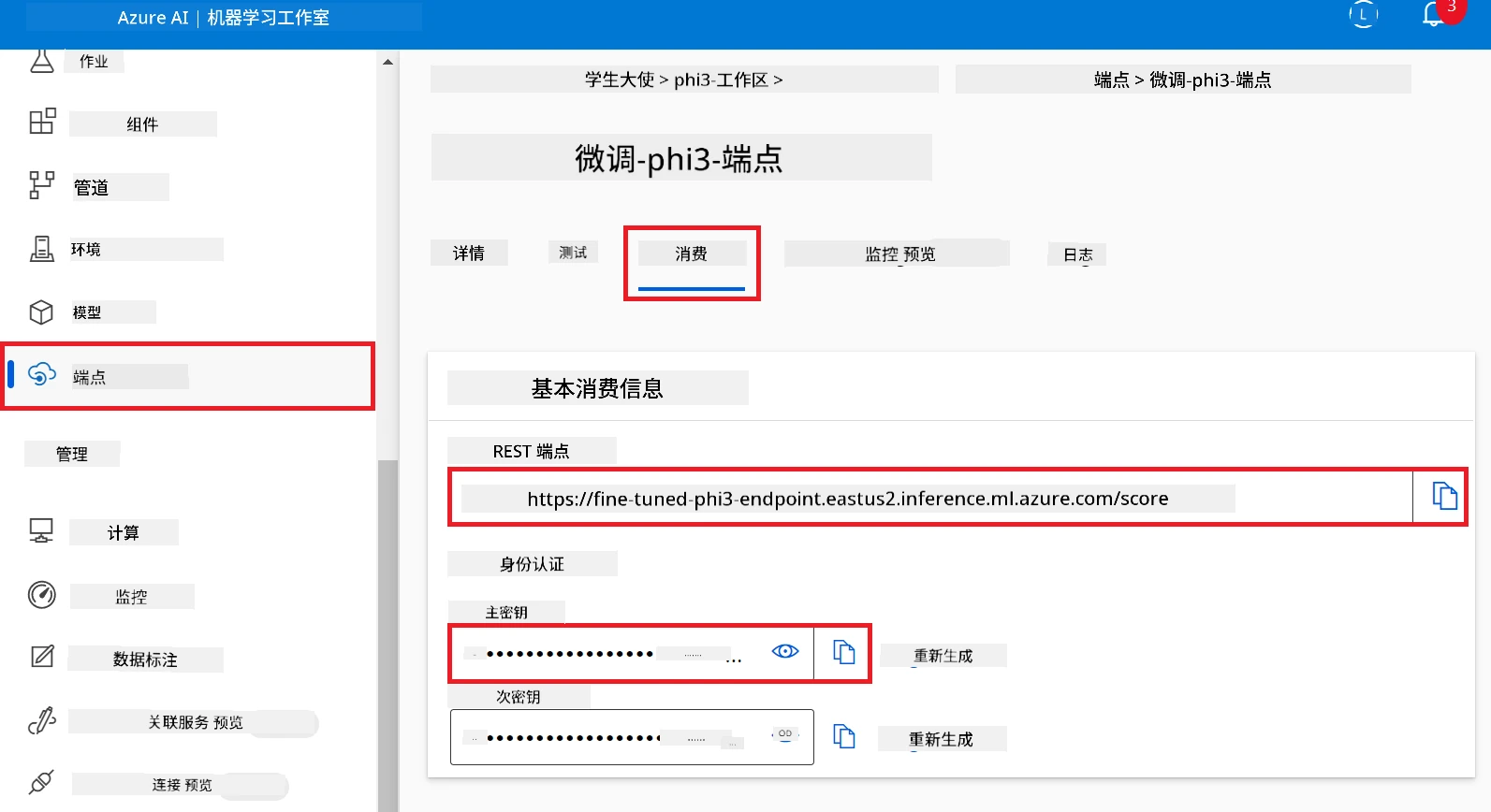Select 关联服务 预览 in sidebar
Screen dimensions: 1491x812
point(195,723)
